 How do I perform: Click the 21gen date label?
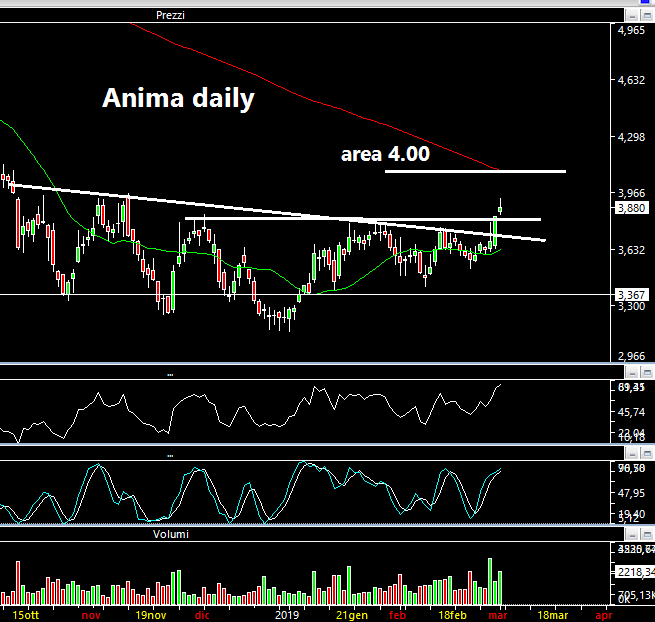coord(352,615)
